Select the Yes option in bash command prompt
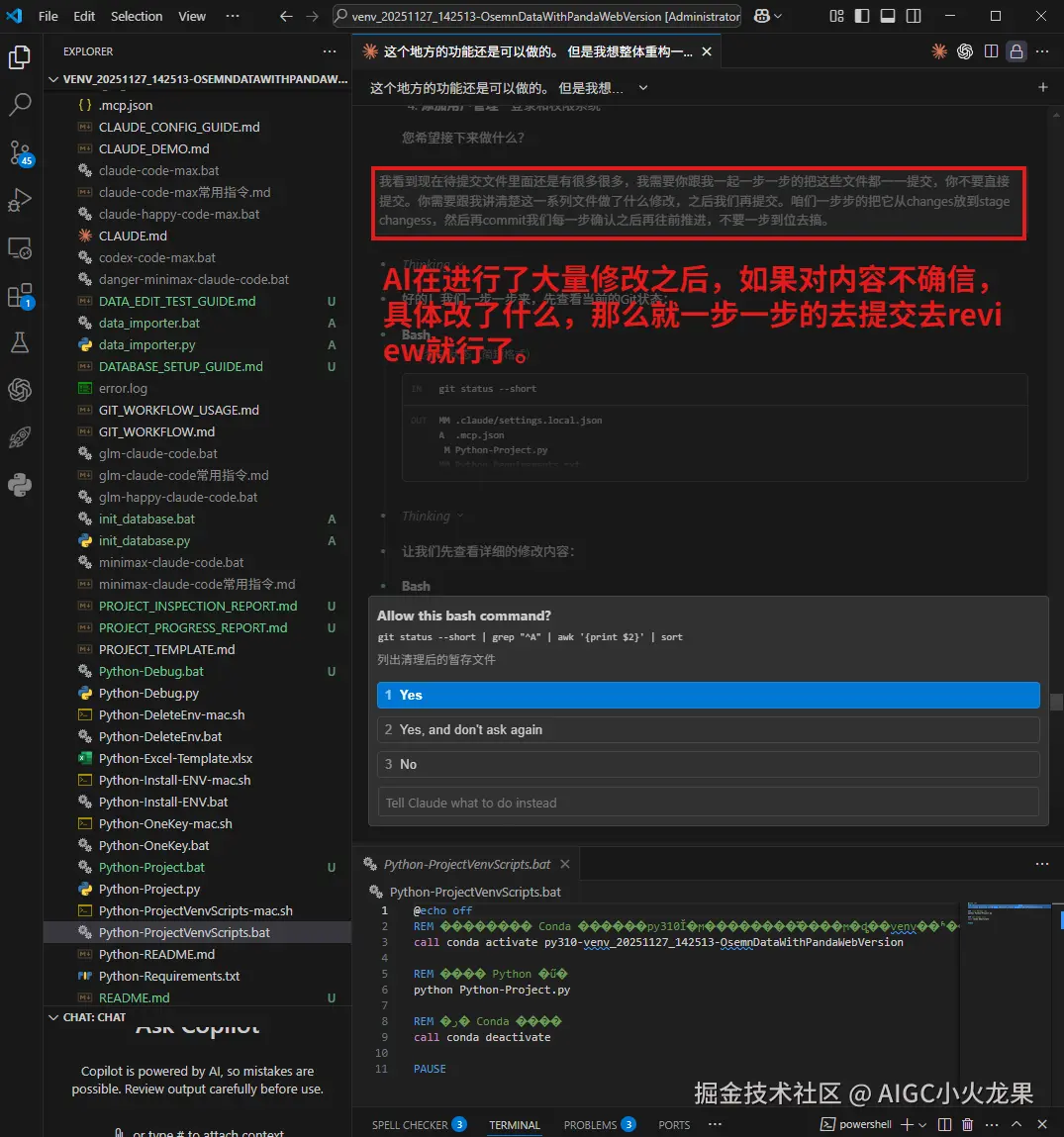Image resolution: width=1064 pixels, height=1137 pixels. [x=706, y=695]
